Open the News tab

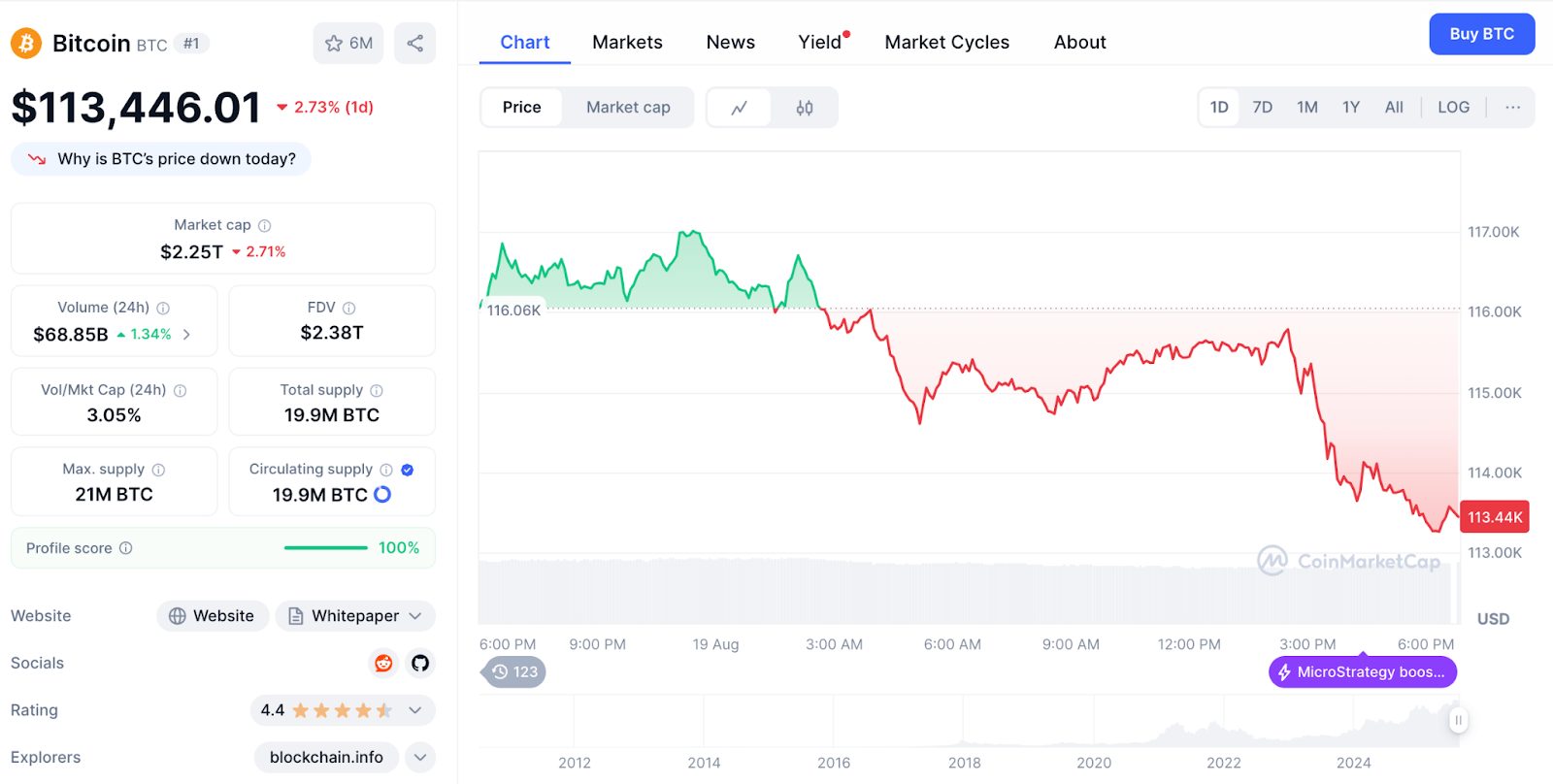pos(731,43)
